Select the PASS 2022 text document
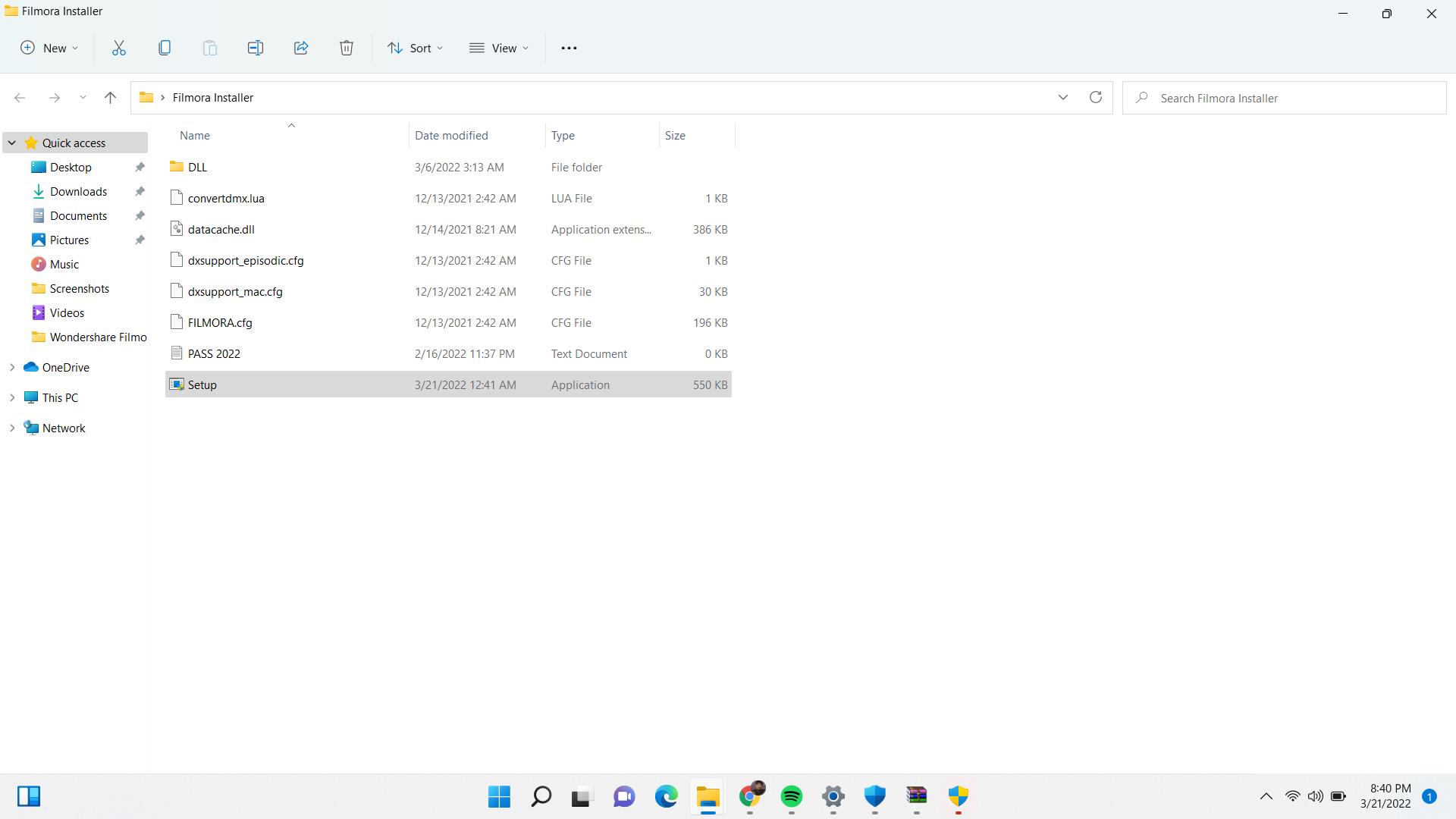 (x=214, y=354)
